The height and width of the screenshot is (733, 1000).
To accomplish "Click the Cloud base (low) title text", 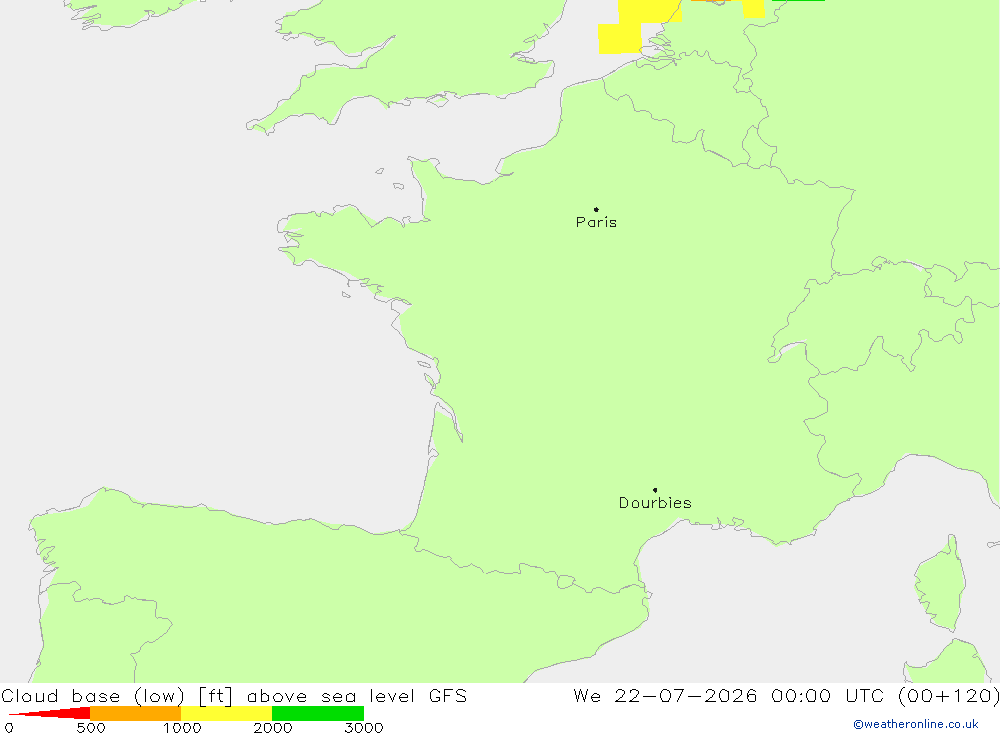I will (x=93, y=696).
